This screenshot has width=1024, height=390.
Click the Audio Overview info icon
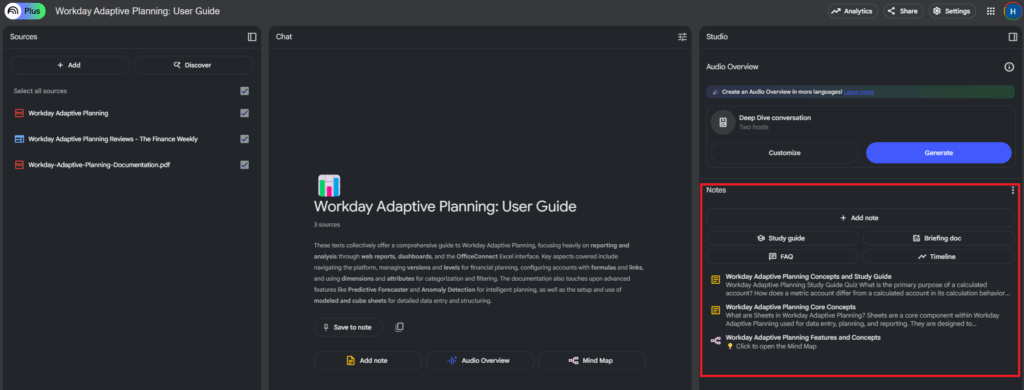coord(1009,67)
